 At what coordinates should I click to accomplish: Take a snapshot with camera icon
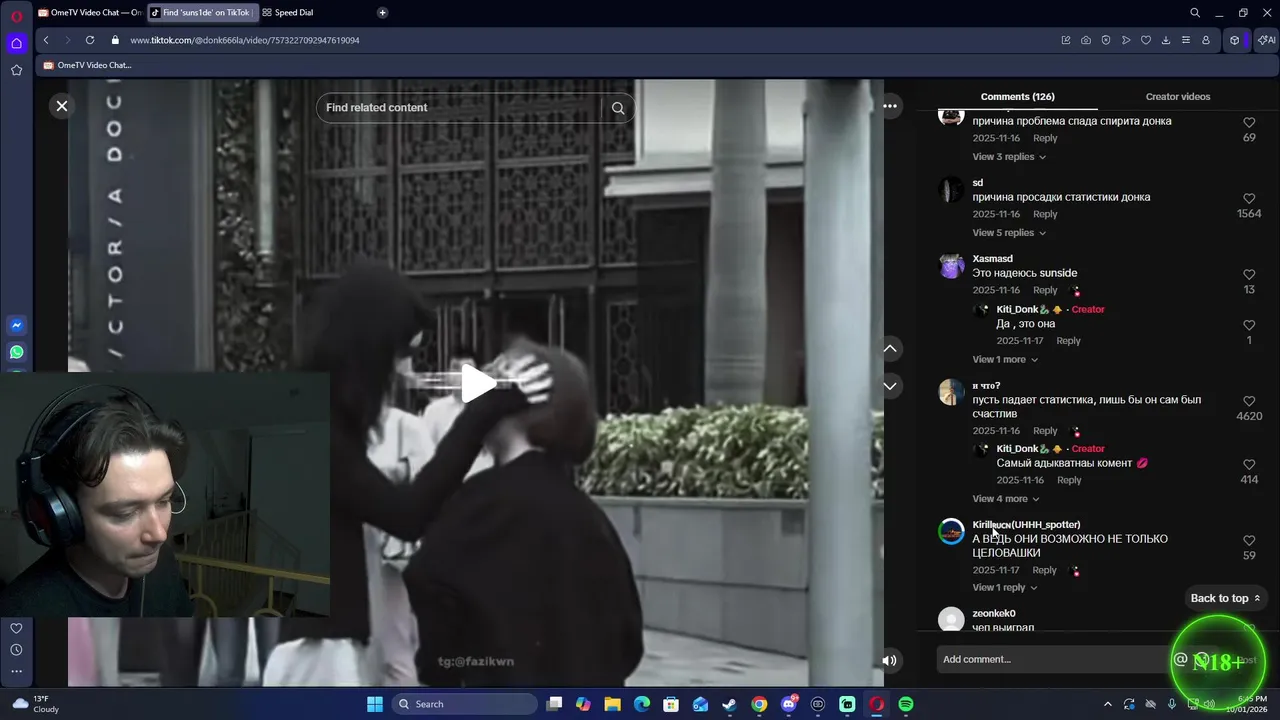[x=1086, y=40]
